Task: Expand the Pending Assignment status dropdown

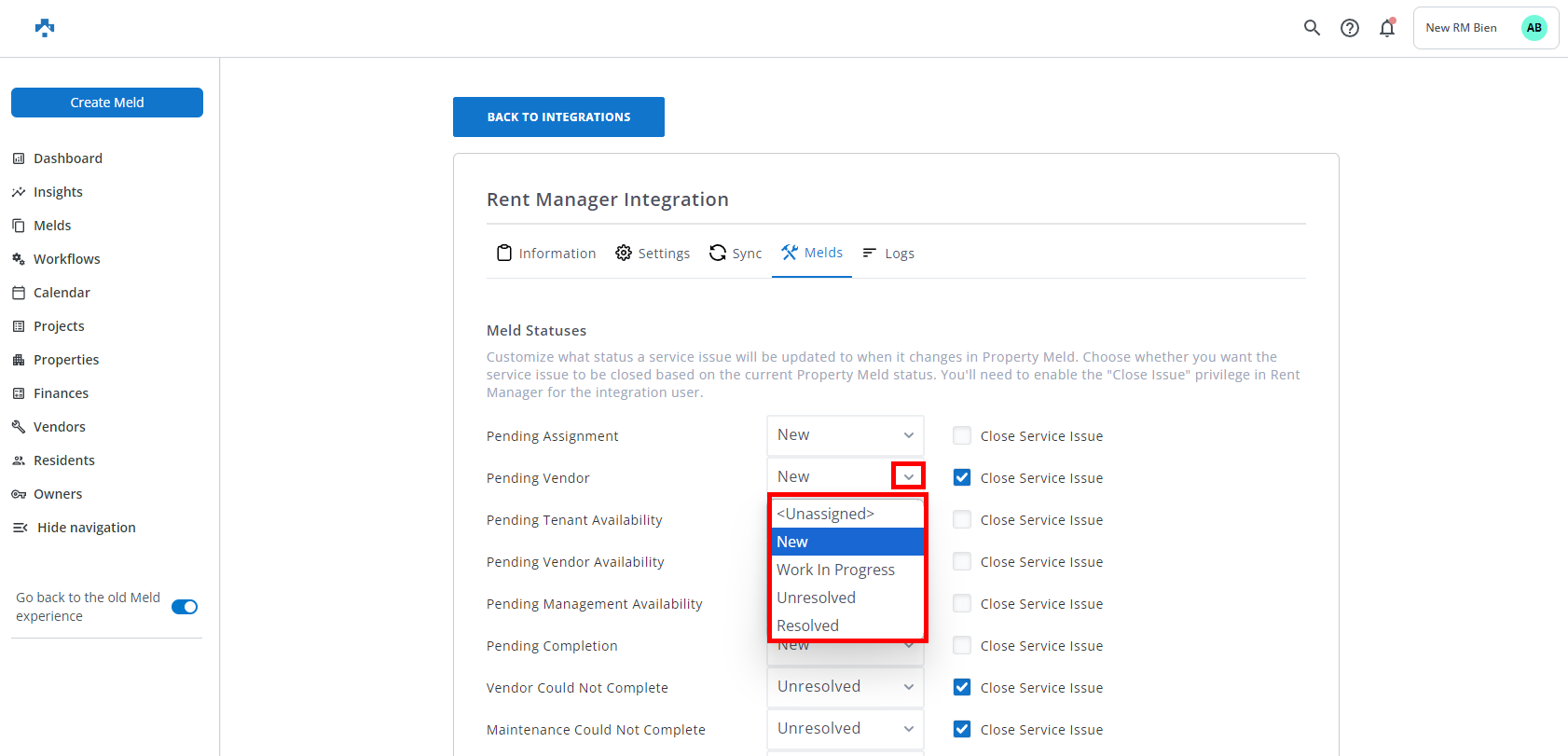Action: (845, 435)
